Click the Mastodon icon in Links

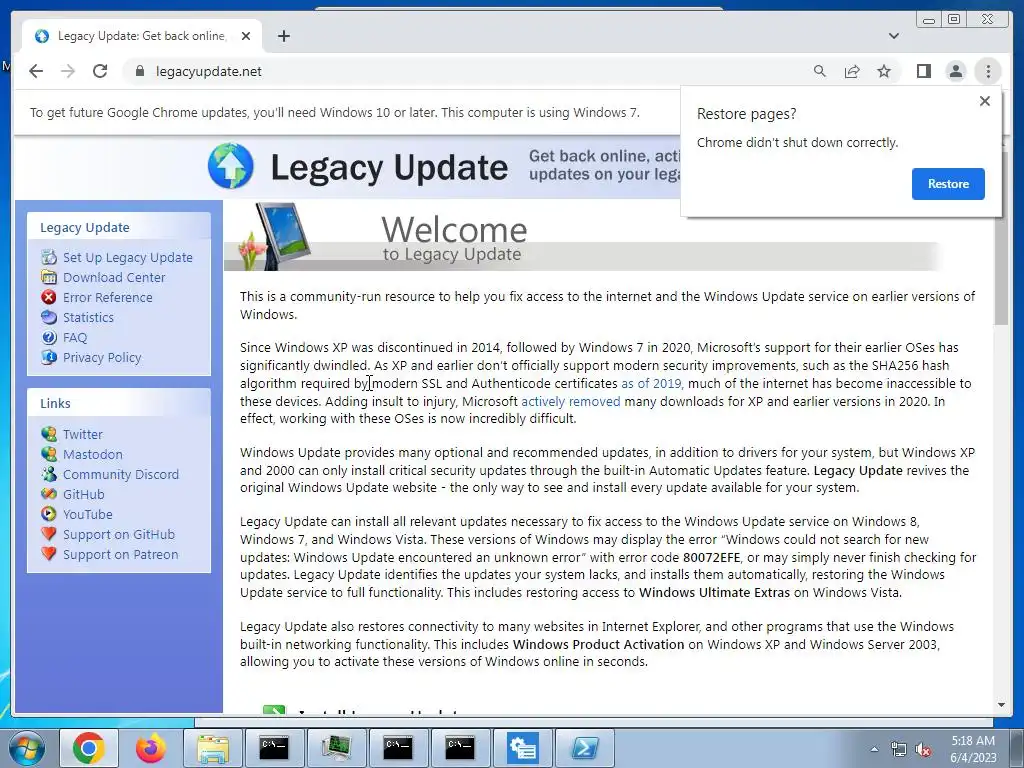(x=49, y=454)
